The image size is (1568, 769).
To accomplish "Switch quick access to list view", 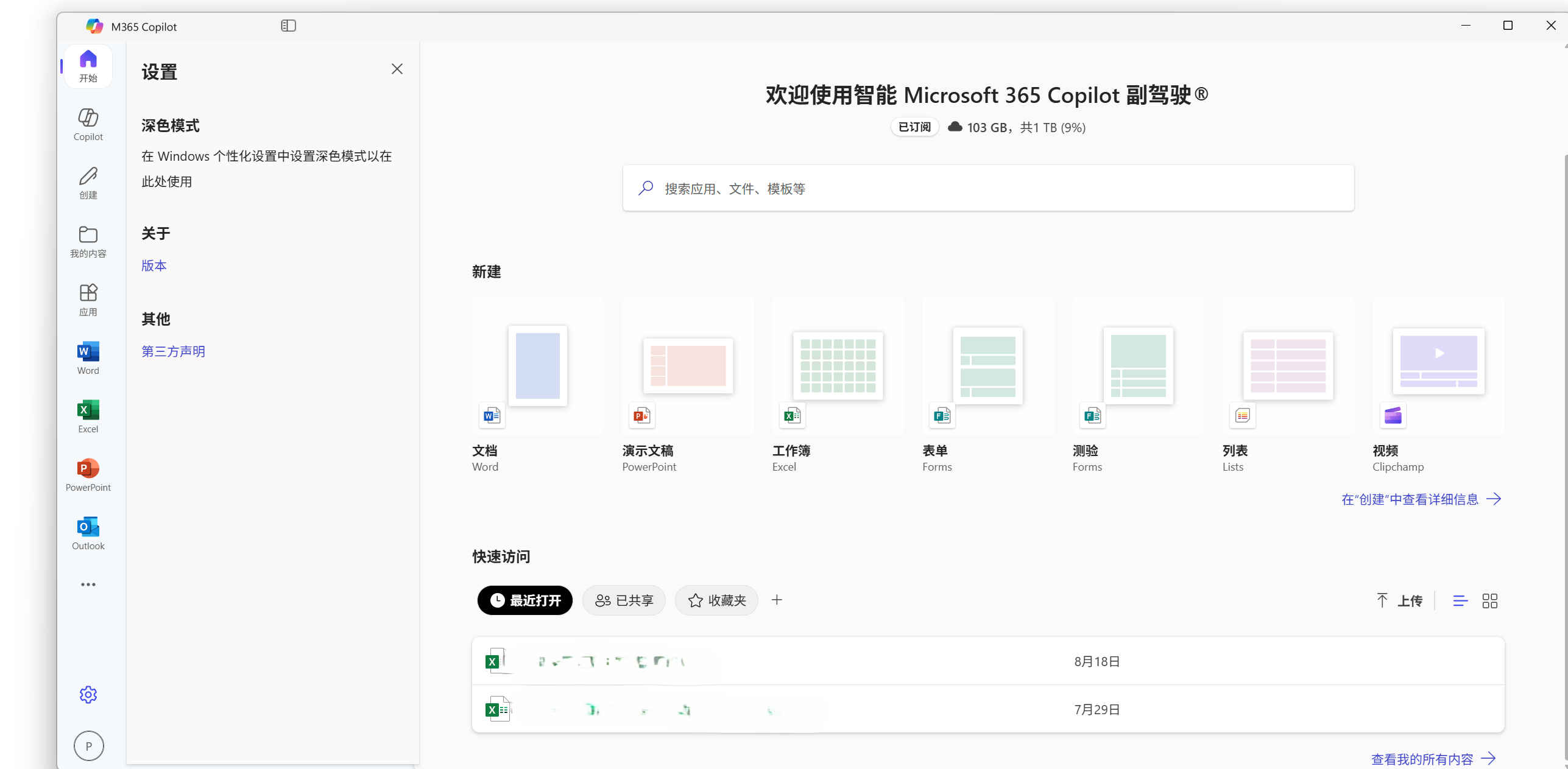I will (x=1460, y=600).
